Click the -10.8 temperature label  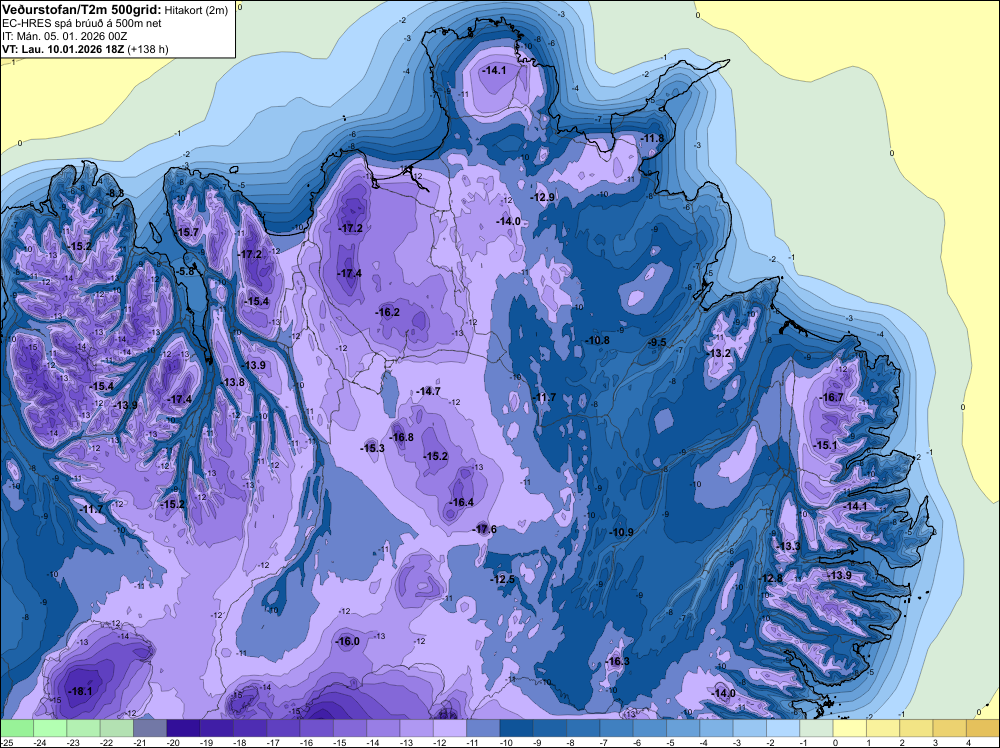click(x=598, y=341)
